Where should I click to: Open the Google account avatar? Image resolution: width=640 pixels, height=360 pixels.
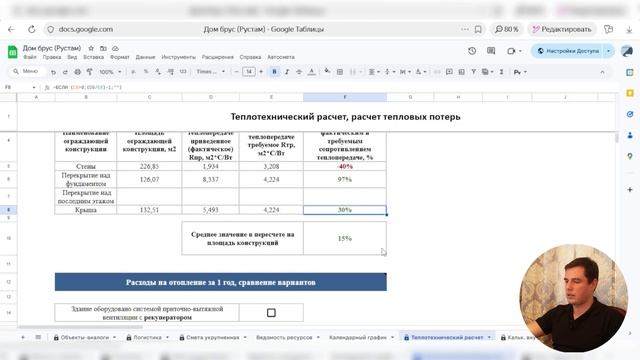627,51
